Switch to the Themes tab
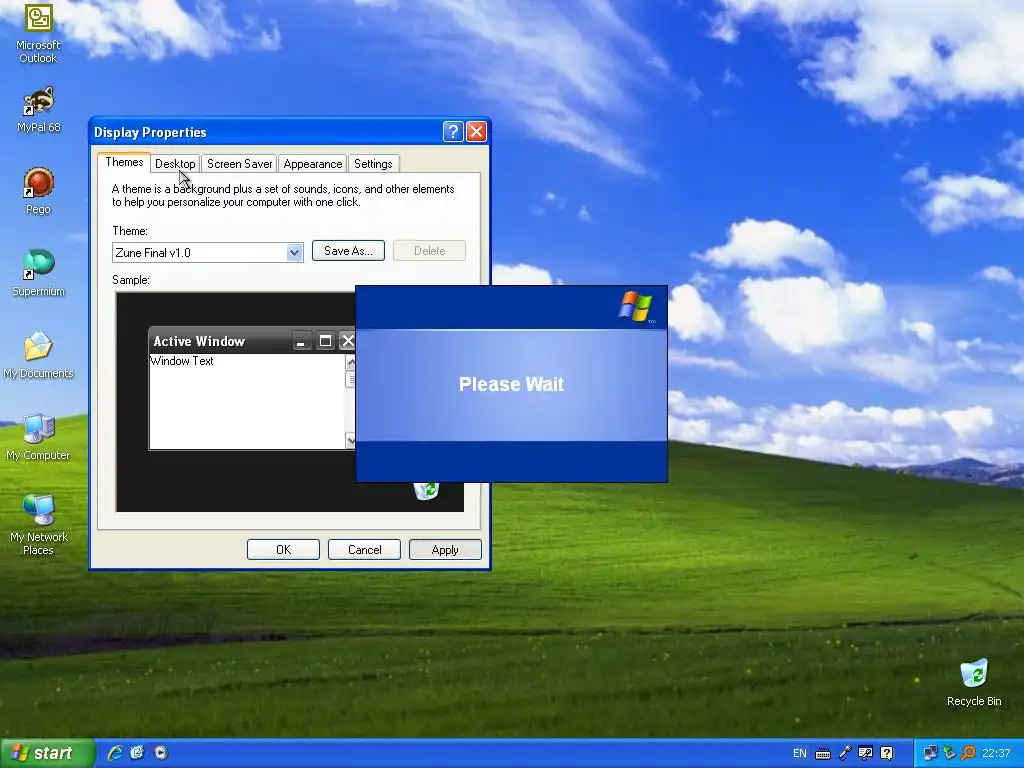 (x=124, y=162)
